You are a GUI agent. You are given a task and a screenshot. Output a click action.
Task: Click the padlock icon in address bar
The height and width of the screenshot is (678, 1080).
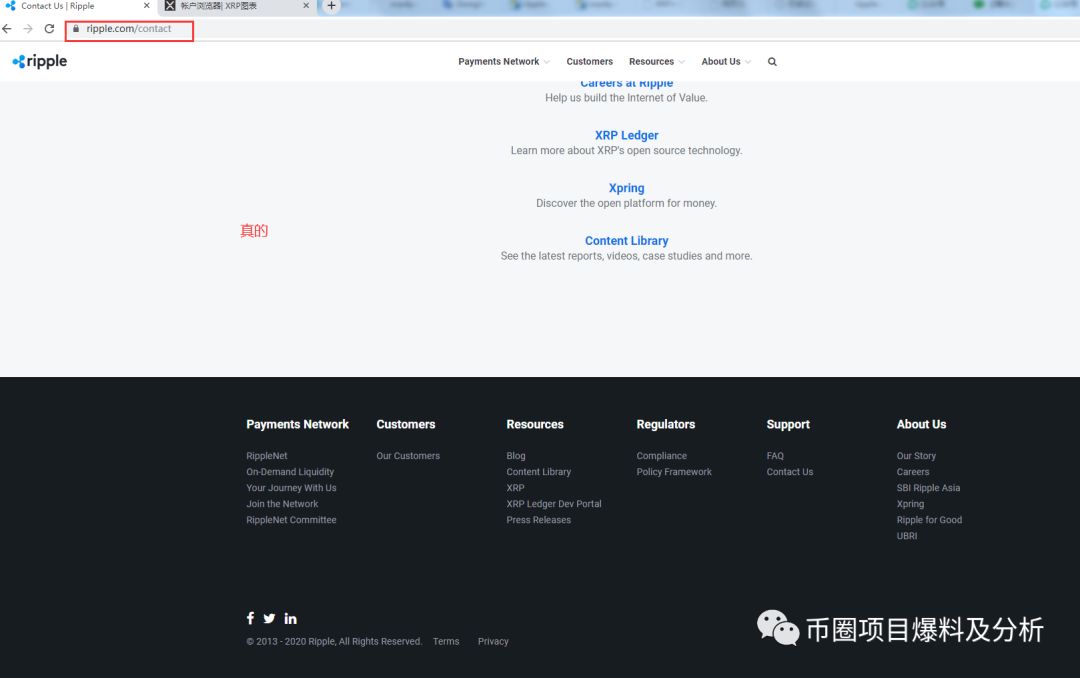click(76, 29)
